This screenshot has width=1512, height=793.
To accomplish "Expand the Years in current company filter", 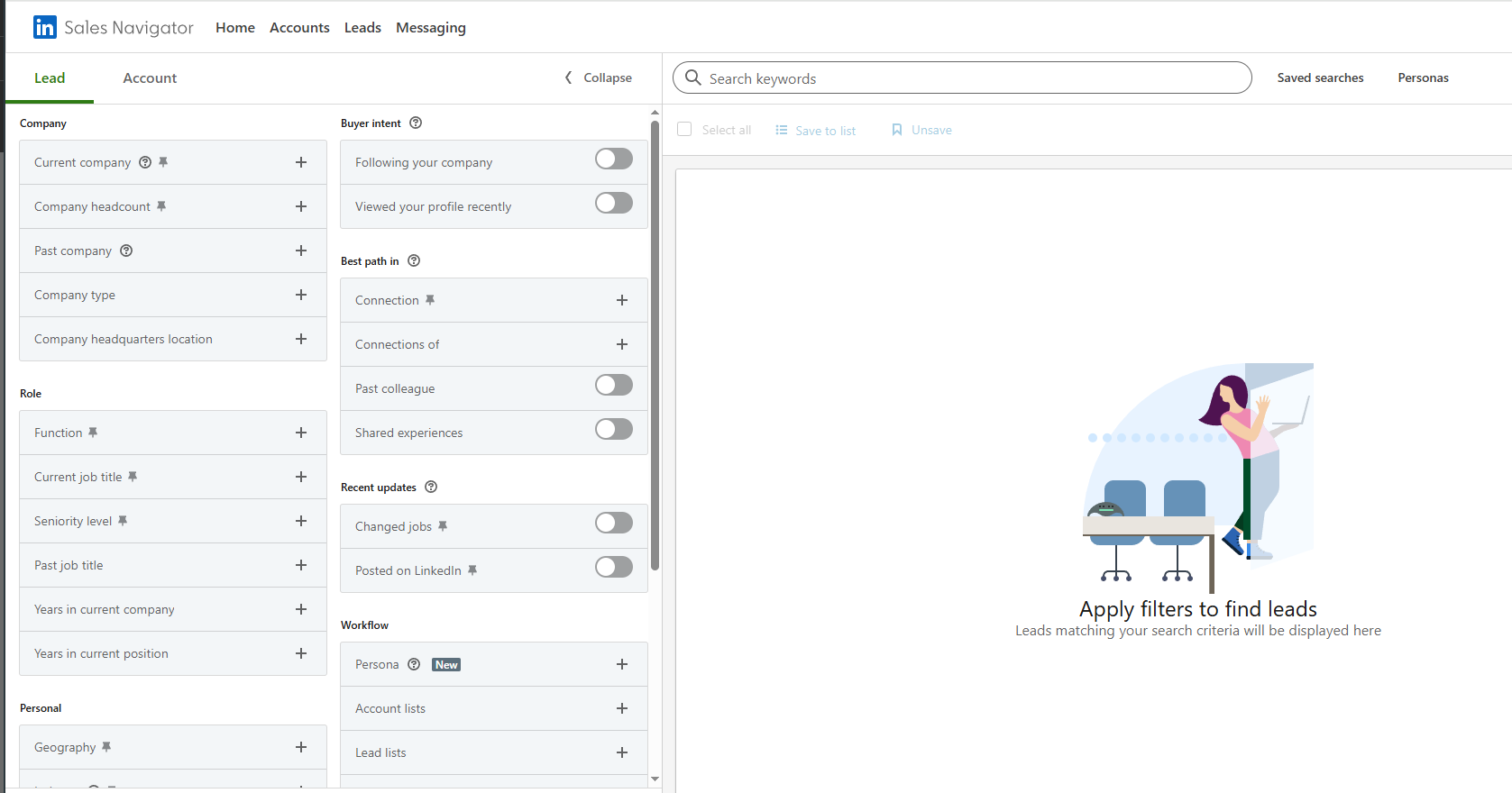I will (x=301, y=609).
